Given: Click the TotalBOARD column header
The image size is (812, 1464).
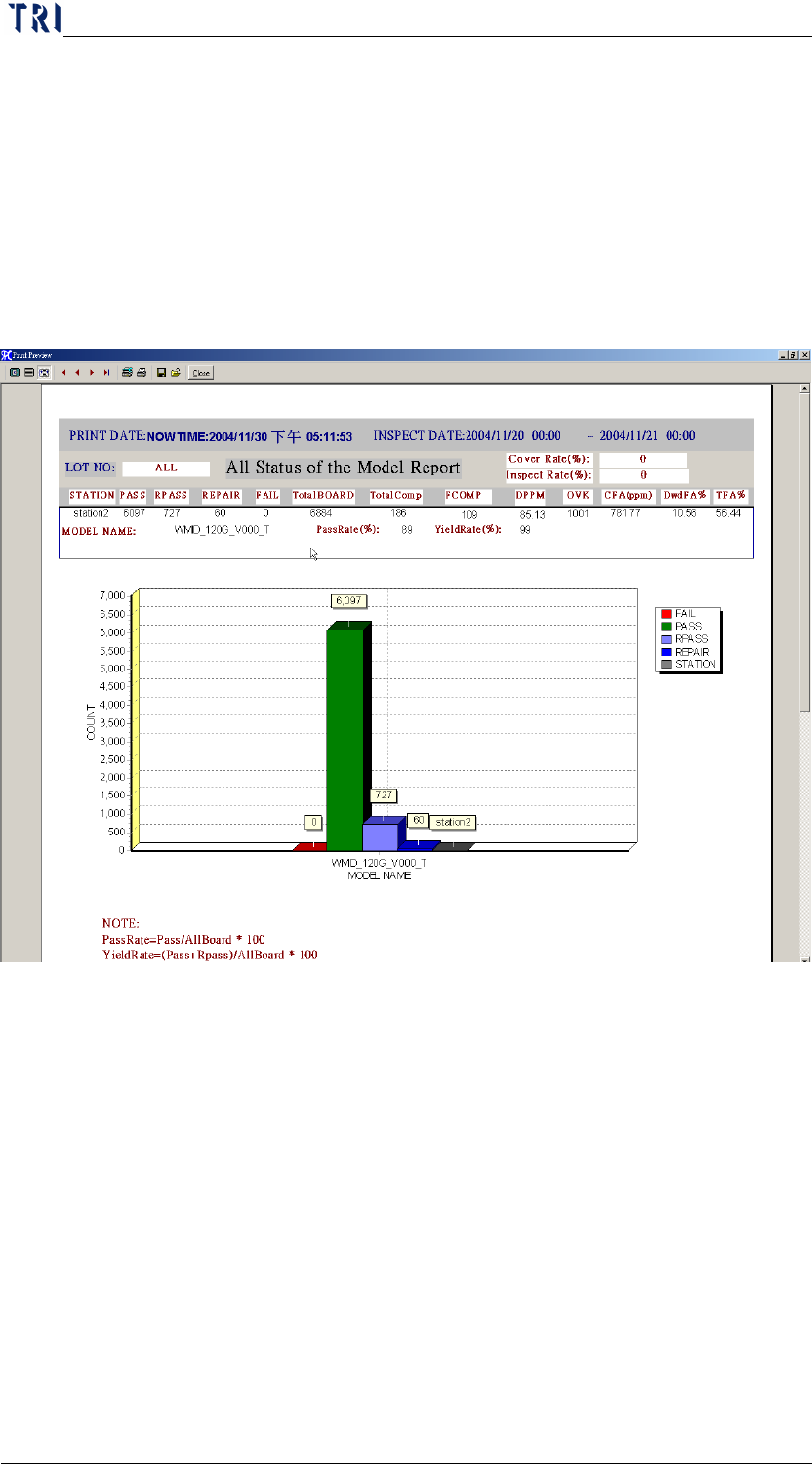Looking at the screenshot, I should (323, 496).
